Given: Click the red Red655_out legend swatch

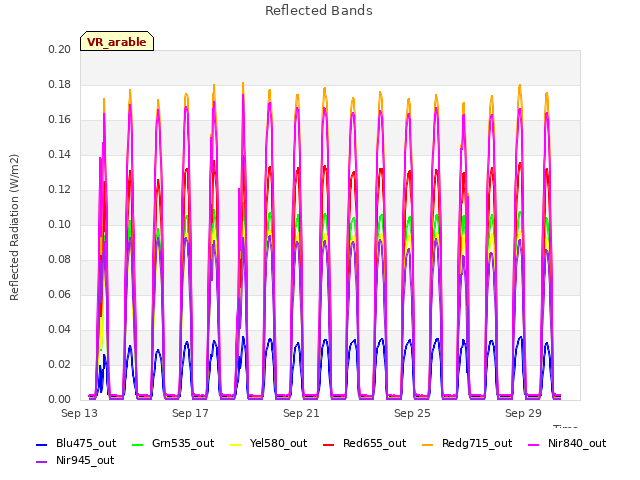Looking at the screenshot, I should point(329,444).
